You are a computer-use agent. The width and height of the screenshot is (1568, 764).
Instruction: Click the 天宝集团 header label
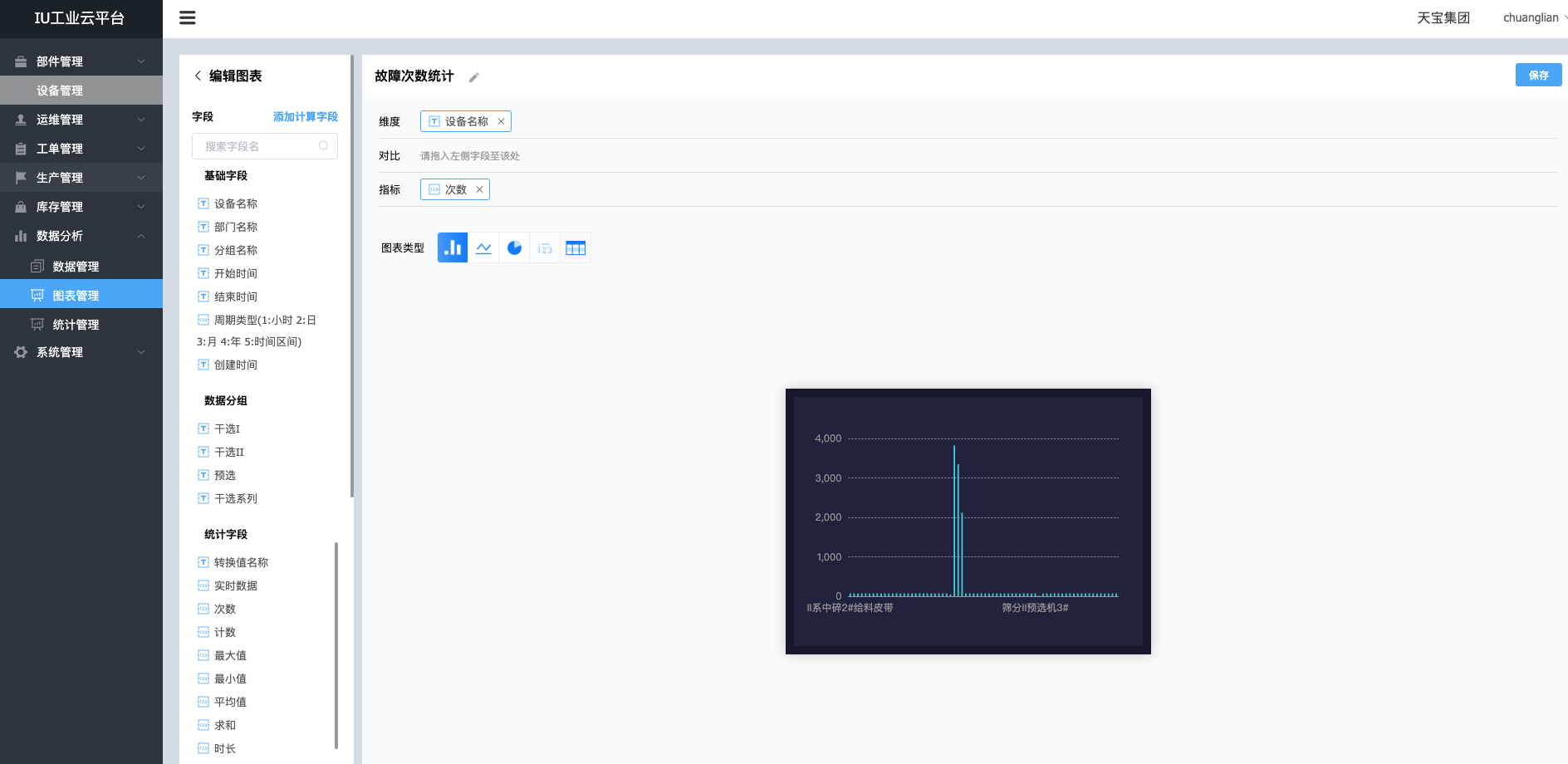pos(1443,17)
